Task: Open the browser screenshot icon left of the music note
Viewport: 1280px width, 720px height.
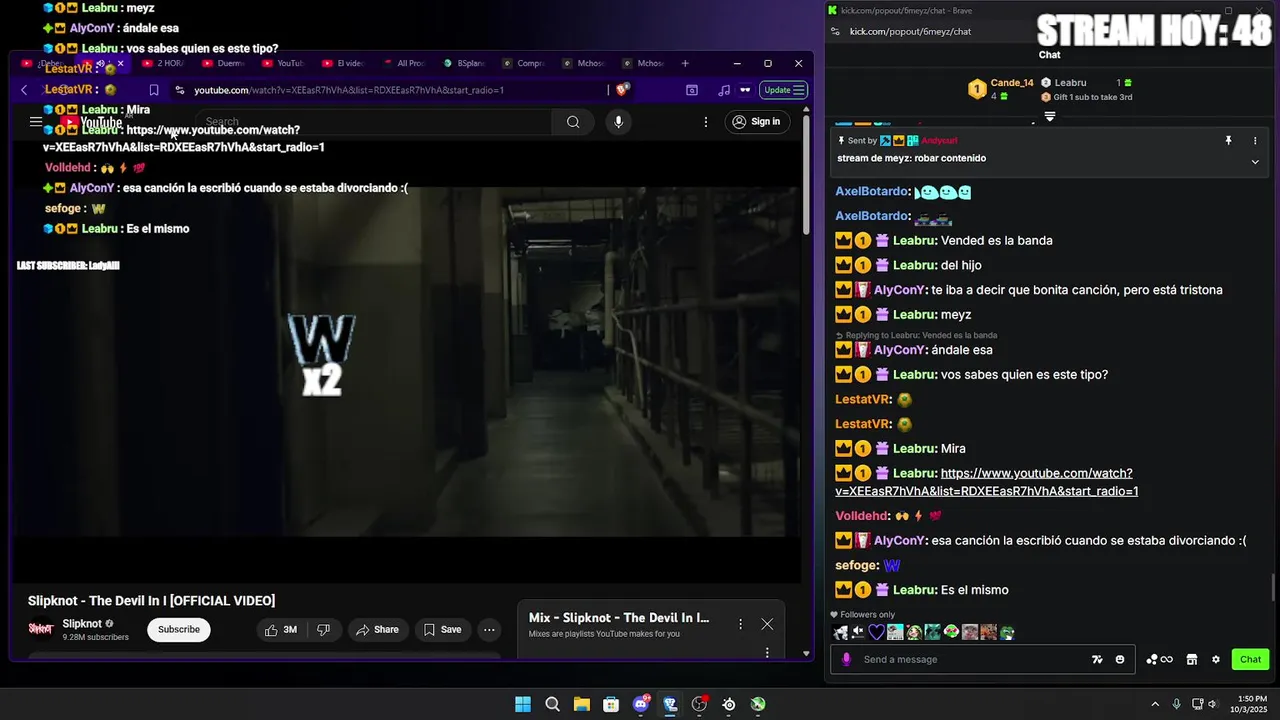Action: coord(692,90)
